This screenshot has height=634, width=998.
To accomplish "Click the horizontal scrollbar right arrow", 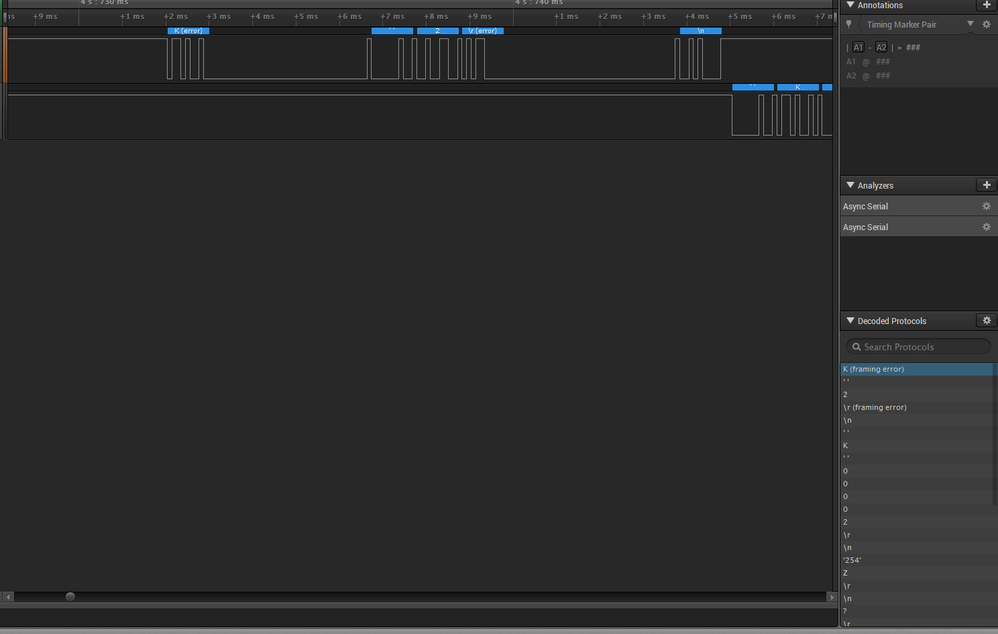I will tap(831, 597).
